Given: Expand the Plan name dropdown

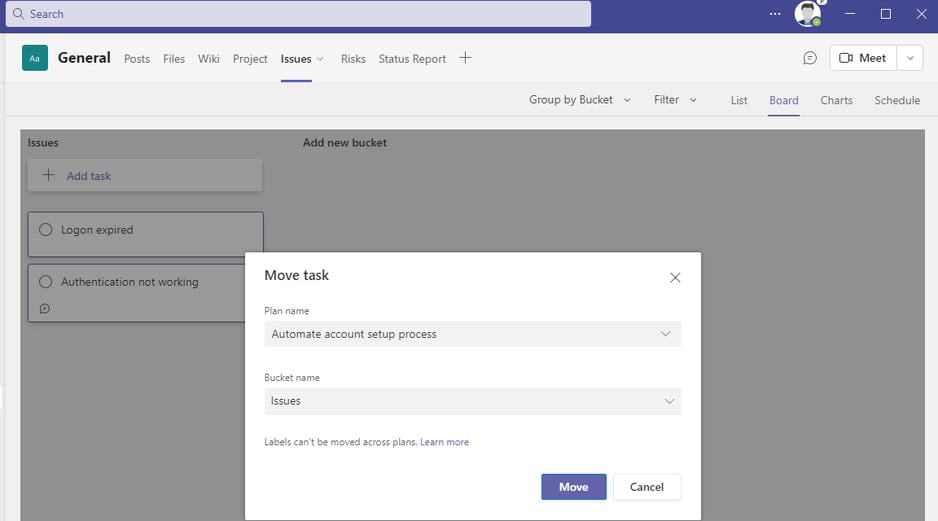Looking at the screenshot, I should pos(473,334).
